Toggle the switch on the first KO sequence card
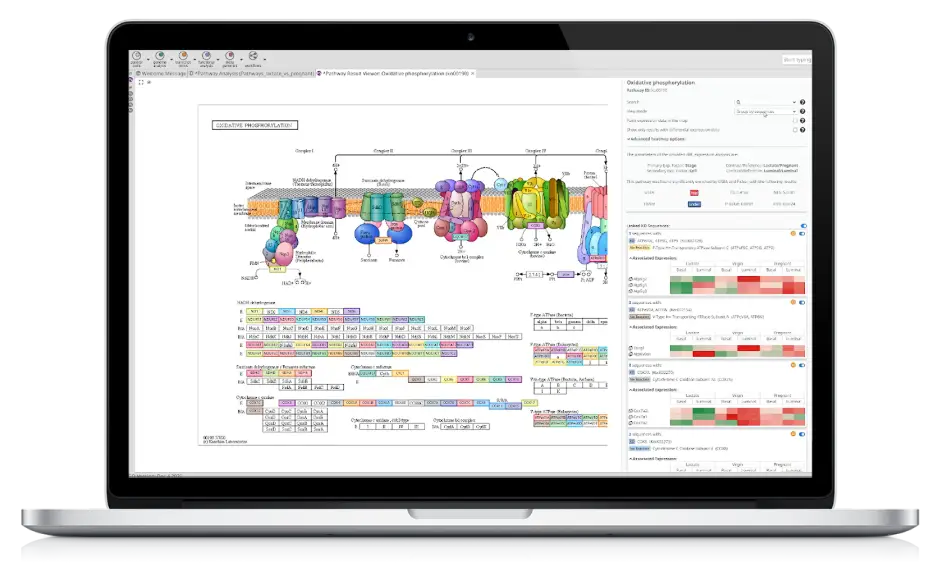 pyautogui.click(x=802, y=234)
